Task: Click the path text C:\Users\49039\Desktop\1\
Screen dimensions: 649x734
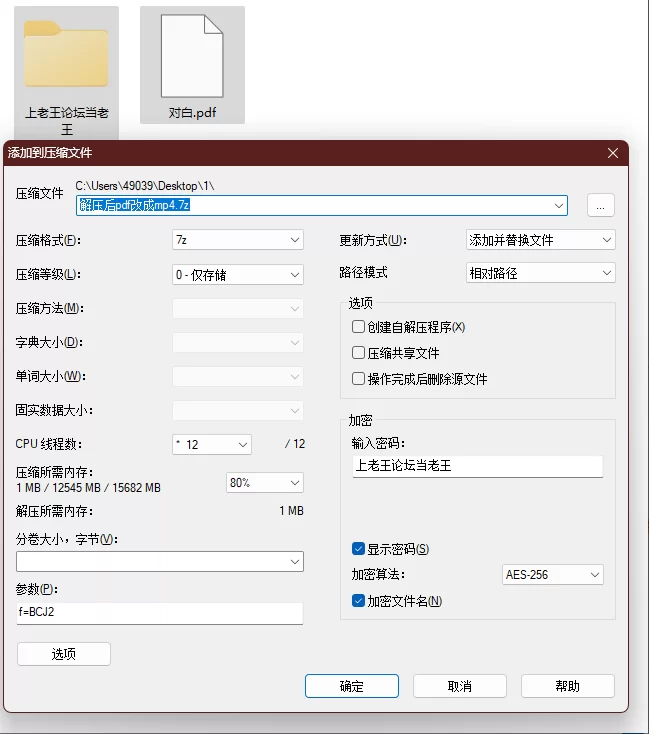Action: 145,186
